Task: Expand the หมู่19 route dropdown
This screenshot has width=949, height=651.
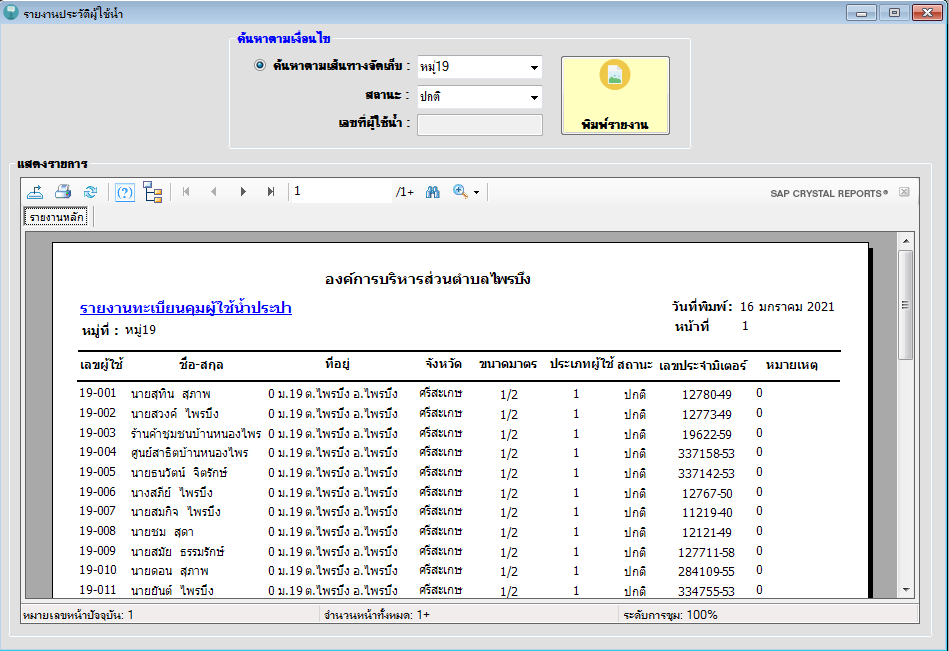Action: [533, 68]
